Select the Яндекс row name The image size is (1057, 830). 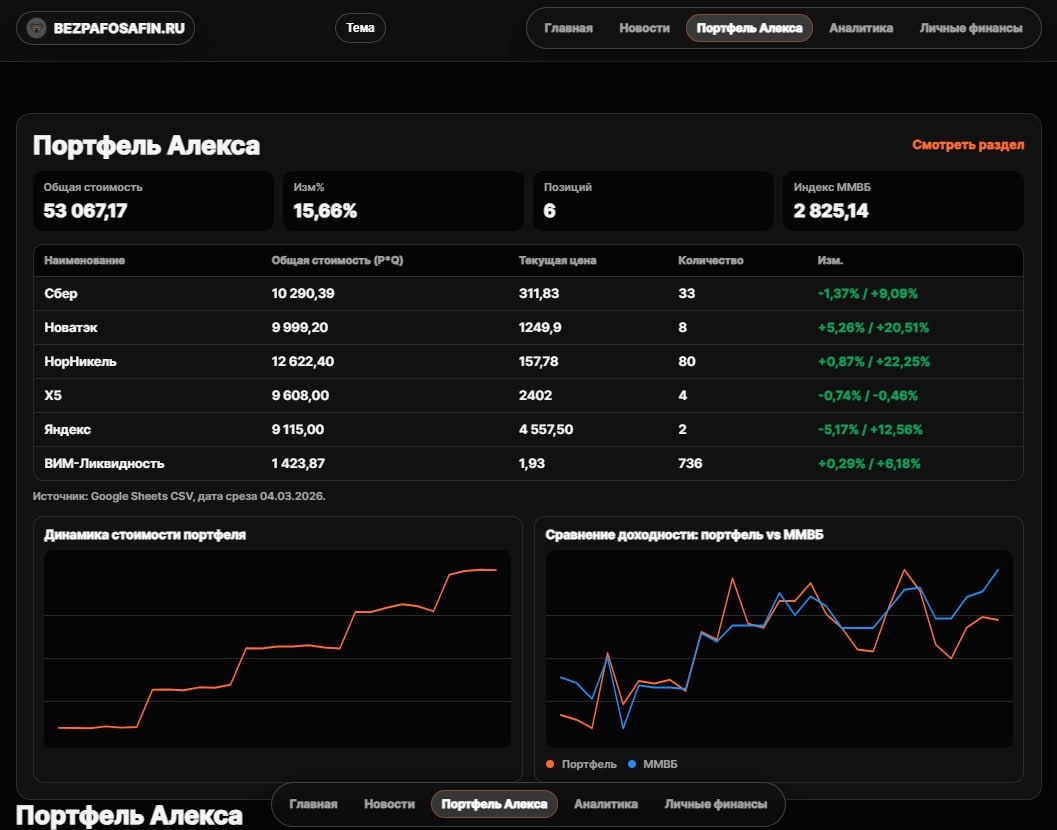point(67,429)
